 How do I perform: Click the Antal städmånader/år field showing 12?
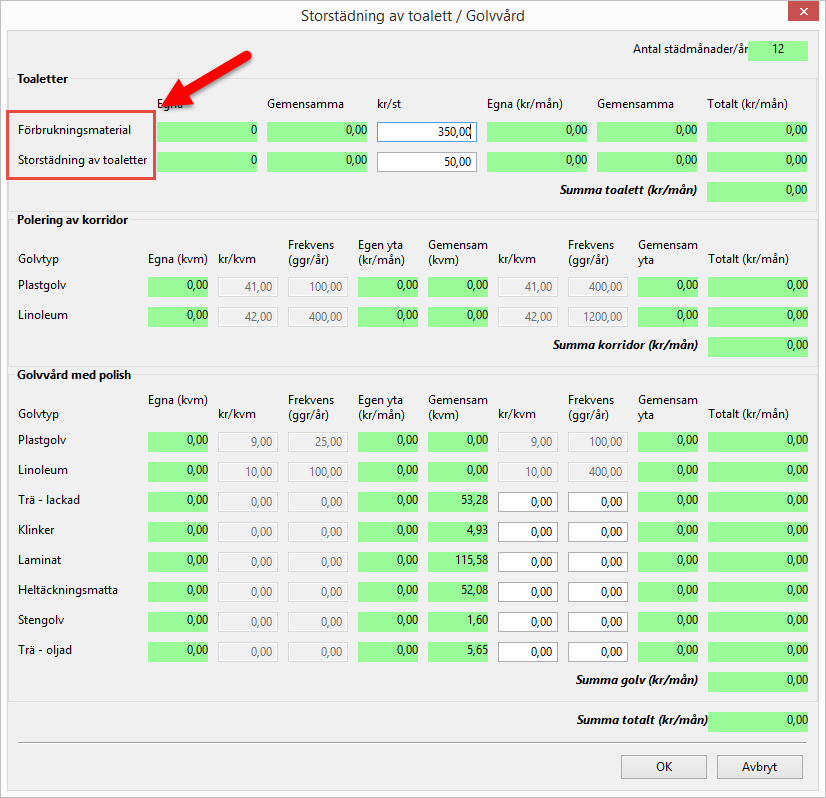(x=777, y=50)
